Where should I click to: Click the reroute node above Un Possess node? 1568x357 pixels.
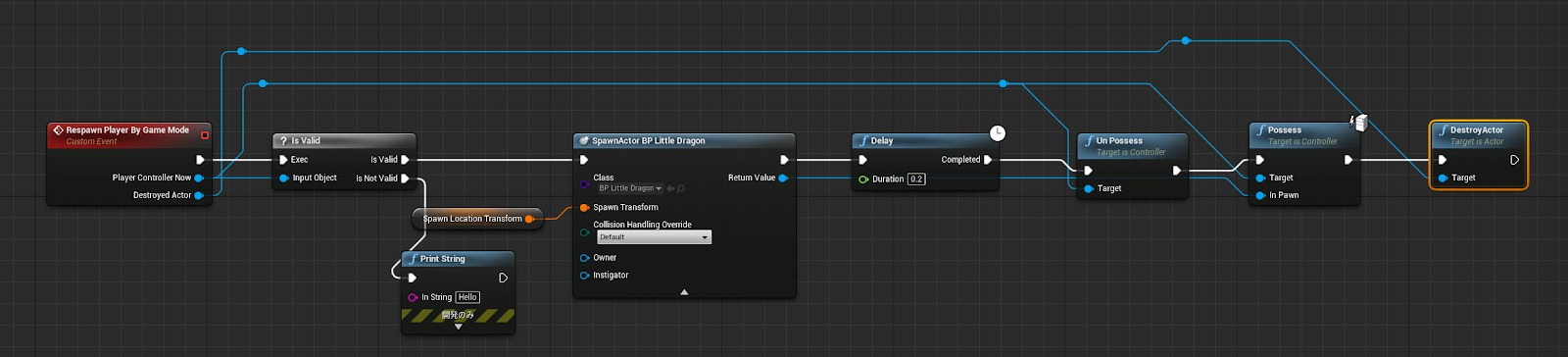click(x=1186, y=40)
